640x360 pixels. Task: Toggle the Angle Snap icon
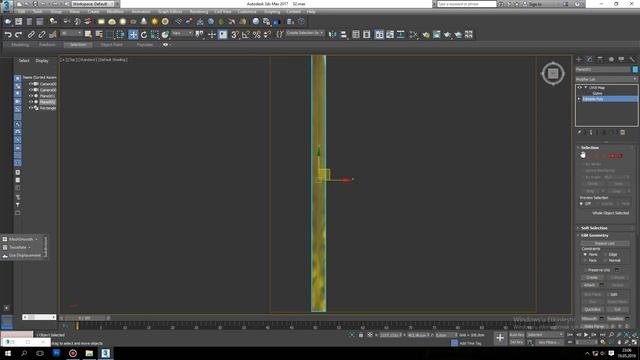245,35
